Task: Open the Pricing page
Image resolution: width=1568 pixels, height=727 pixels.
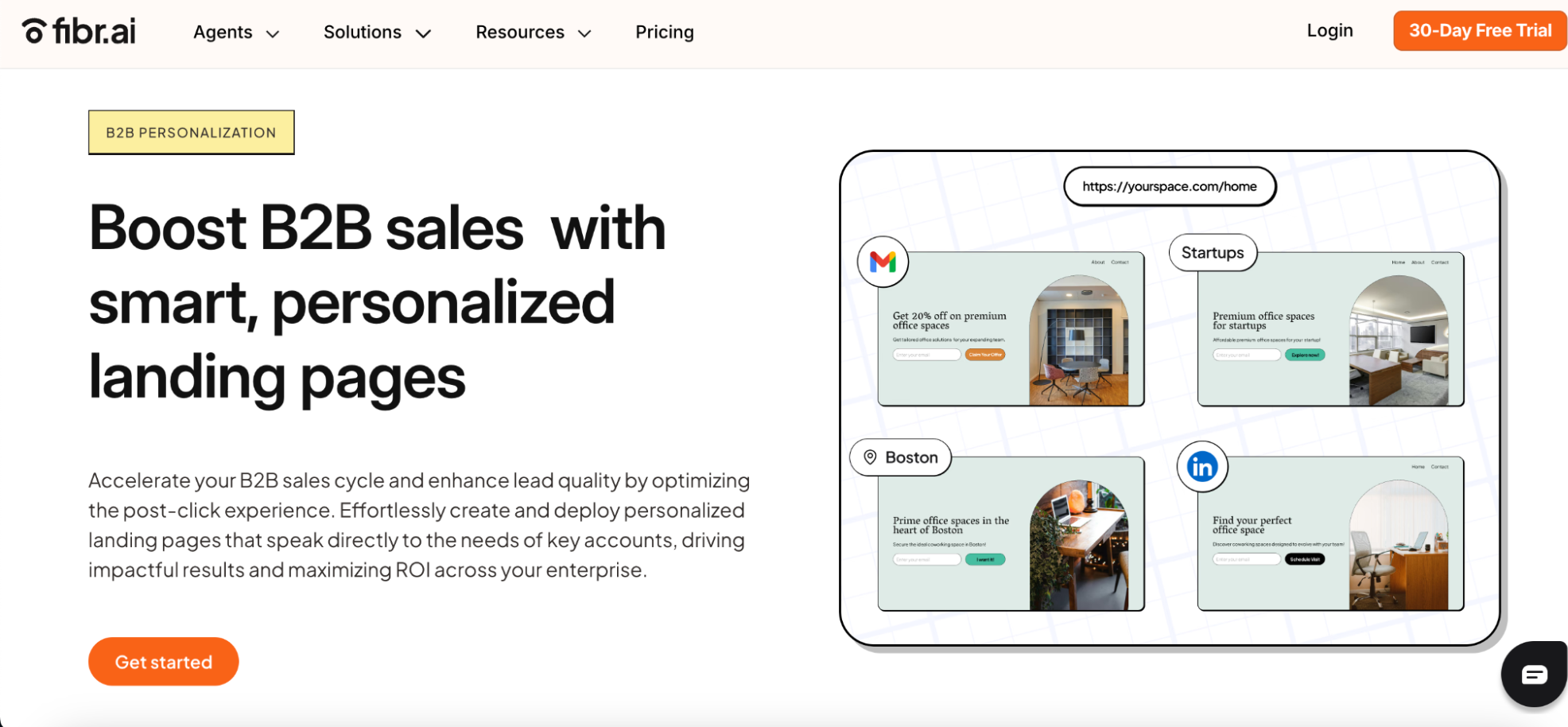Action: 665,33
